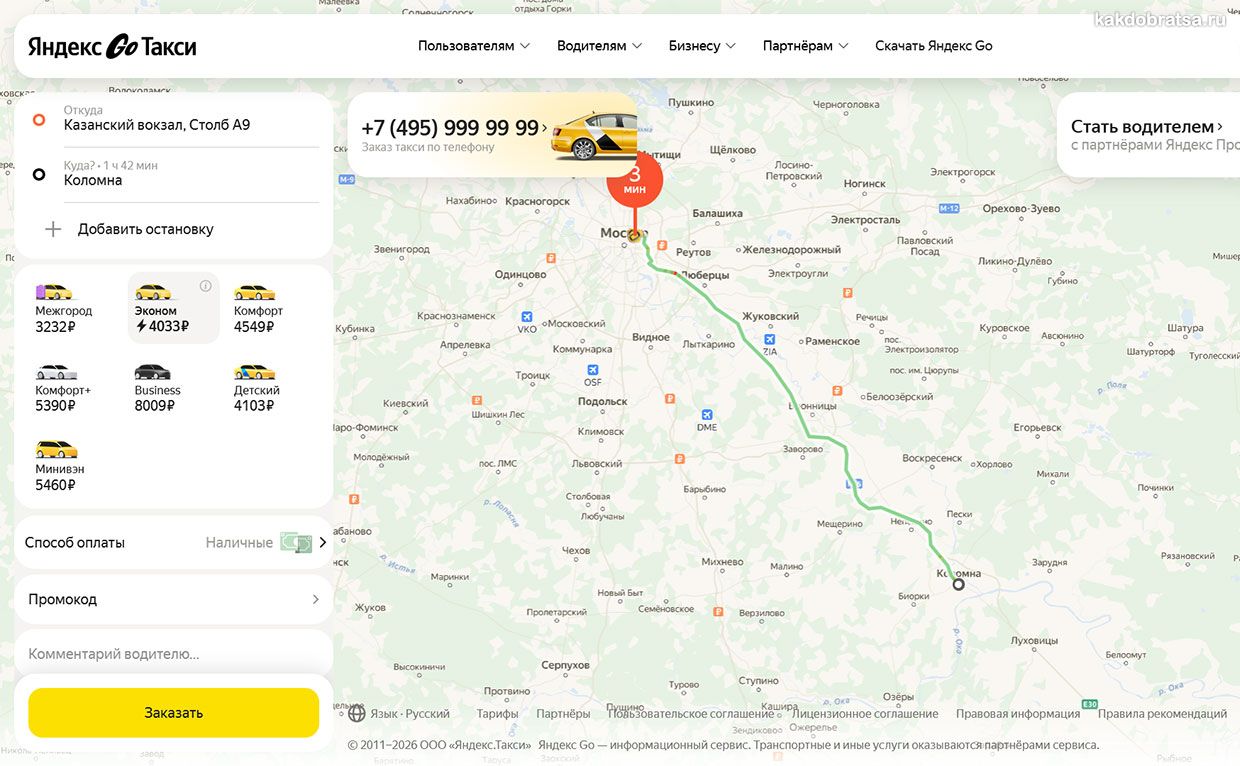Choose the Минивэн tariff car icon

point(56,450)
